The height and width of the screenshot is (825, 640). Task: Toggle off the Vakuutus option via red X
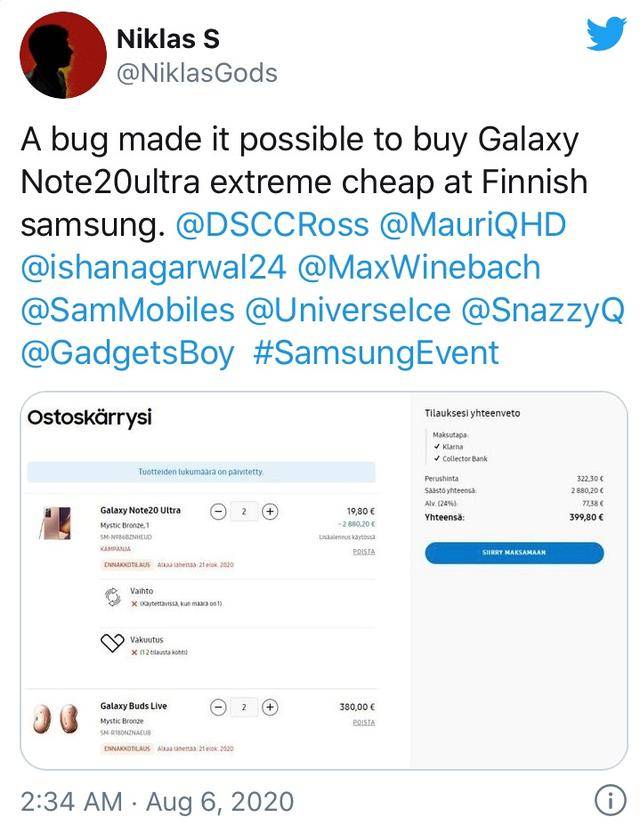135,653
